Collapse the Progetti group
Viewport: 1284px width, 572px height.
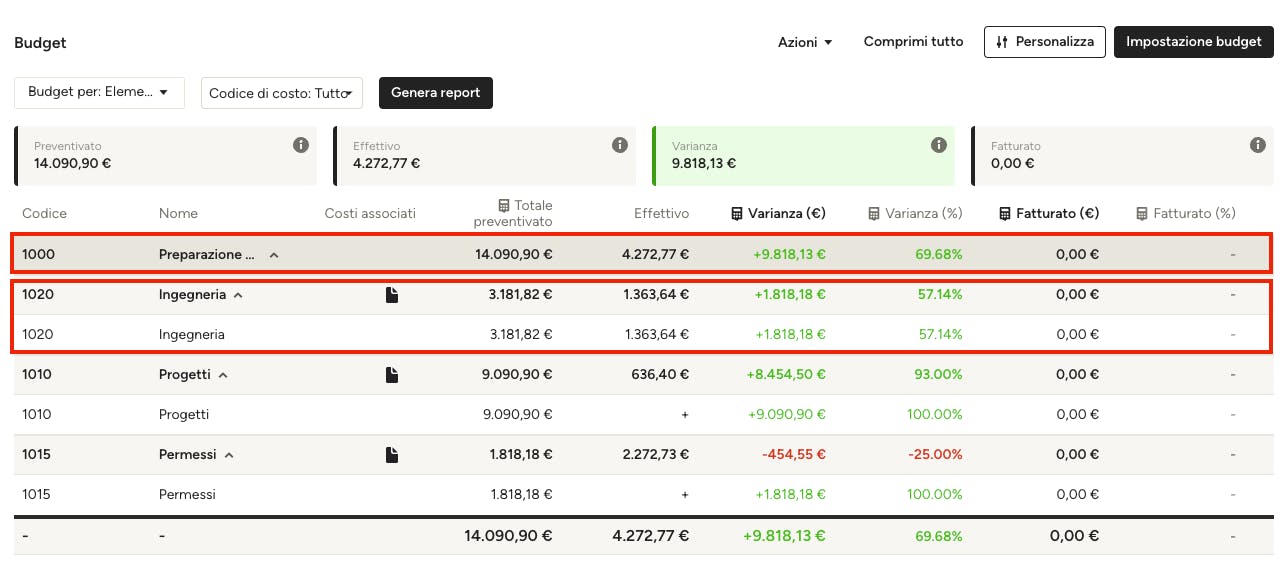pyautogui.click(x=223, y=375)
